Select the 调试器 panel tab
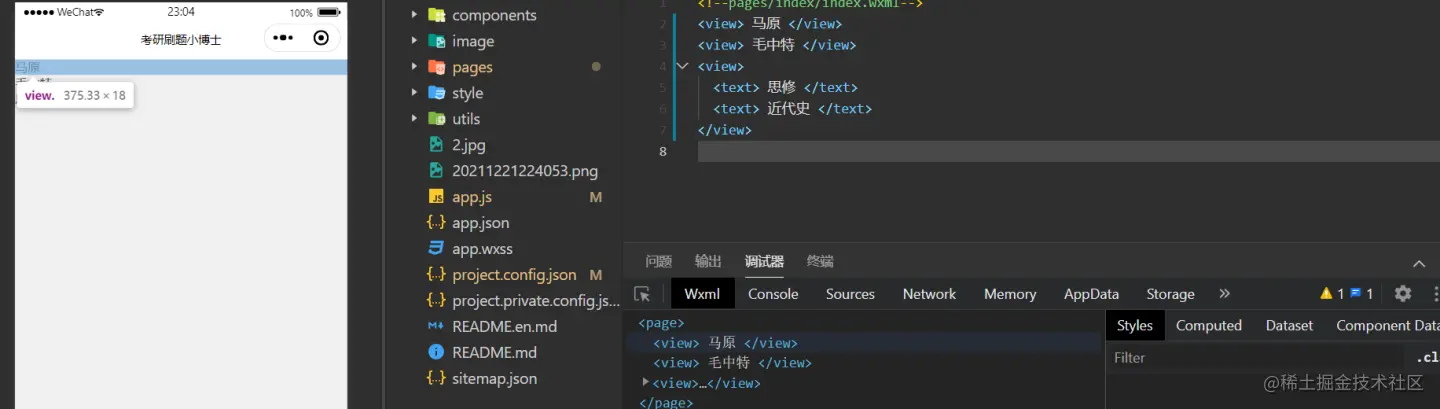 [x=764, y=261]
